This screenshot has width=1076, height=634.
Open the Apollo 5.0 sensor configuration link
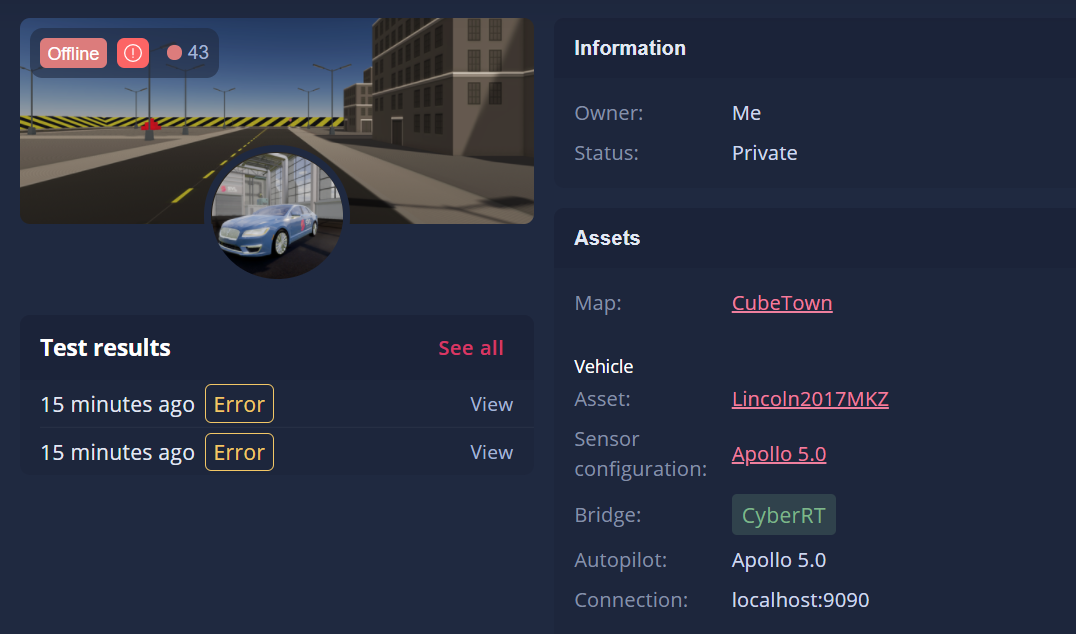(779, 454)
